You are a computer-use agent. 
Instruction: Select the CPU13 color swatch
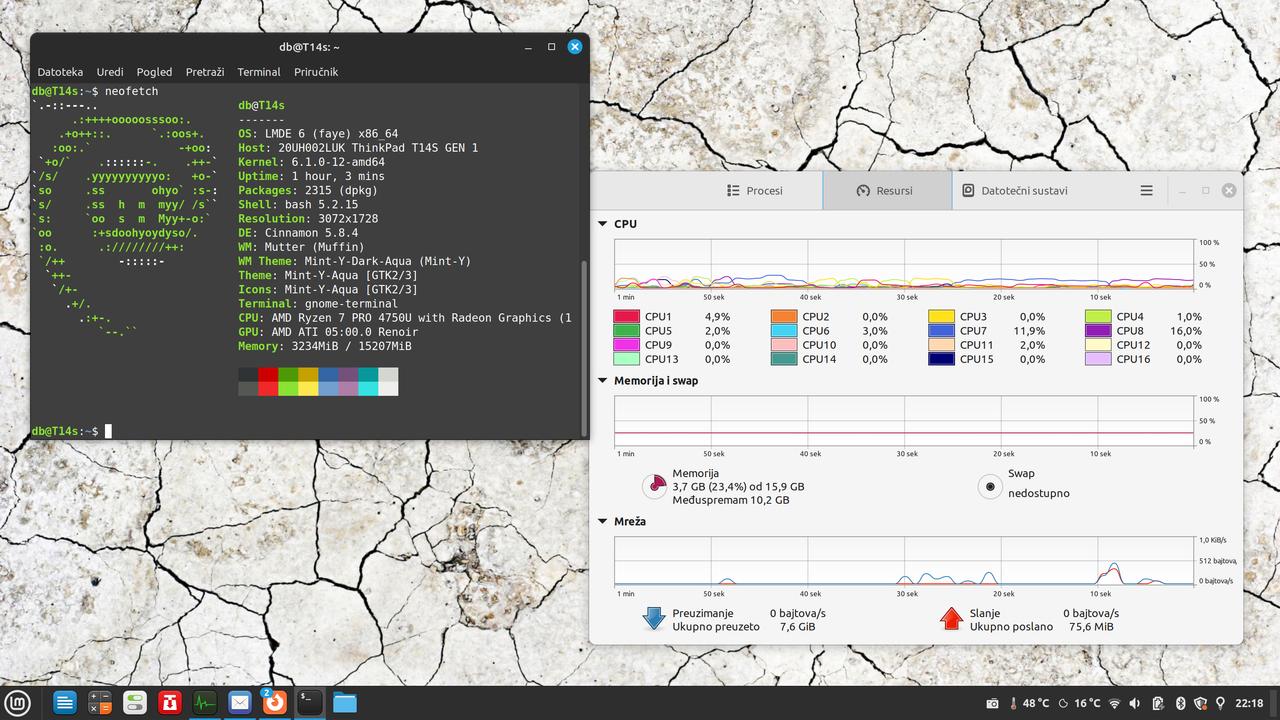(x=626, y=359)
